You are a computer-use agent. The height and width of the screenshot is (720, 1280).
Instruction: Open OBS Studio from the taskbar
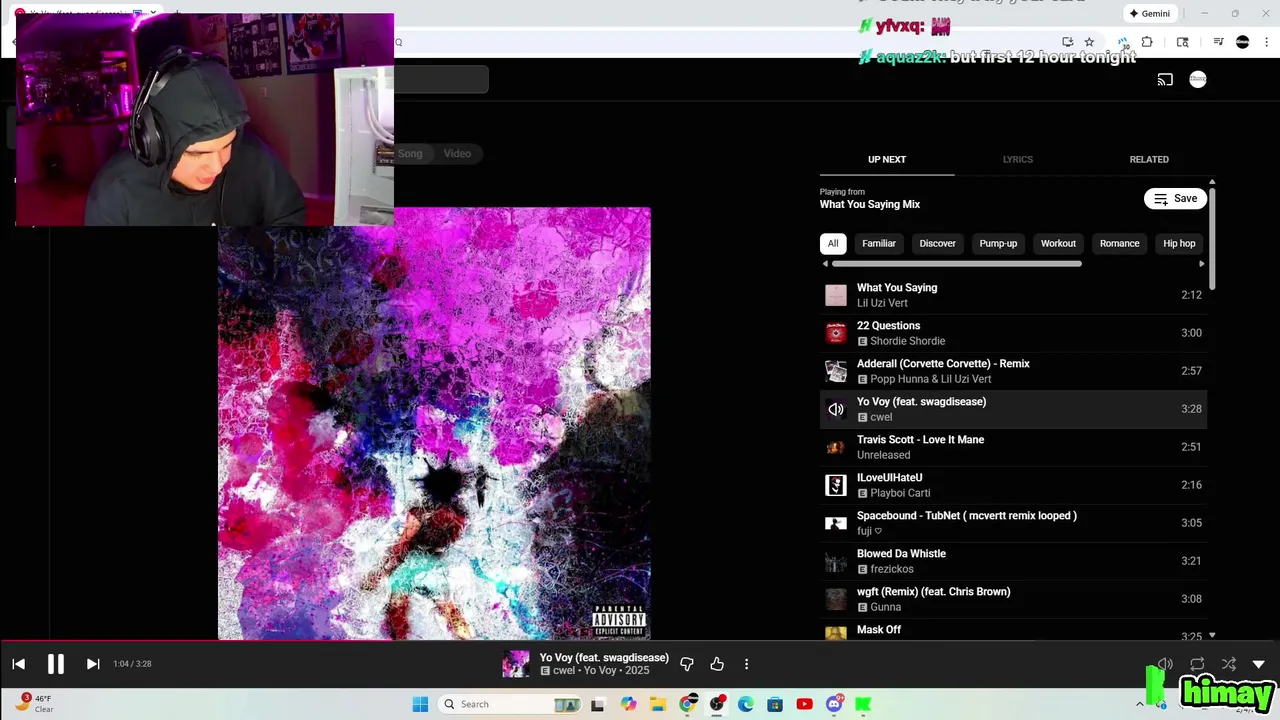click(x=717, y=704)
